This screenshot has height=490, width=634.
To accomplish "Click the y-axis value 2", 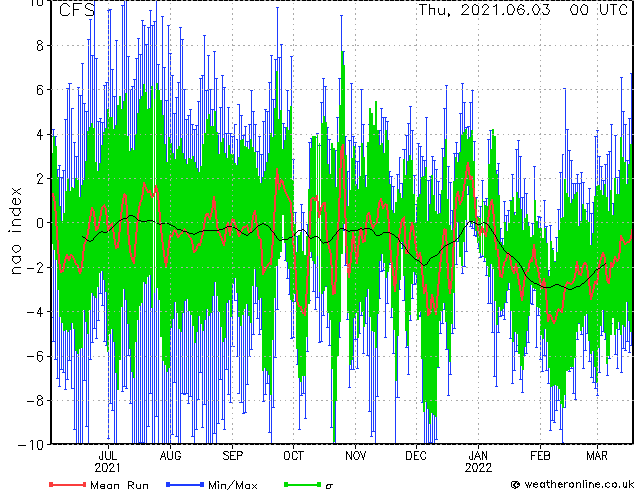I will (x=40, y=179).
